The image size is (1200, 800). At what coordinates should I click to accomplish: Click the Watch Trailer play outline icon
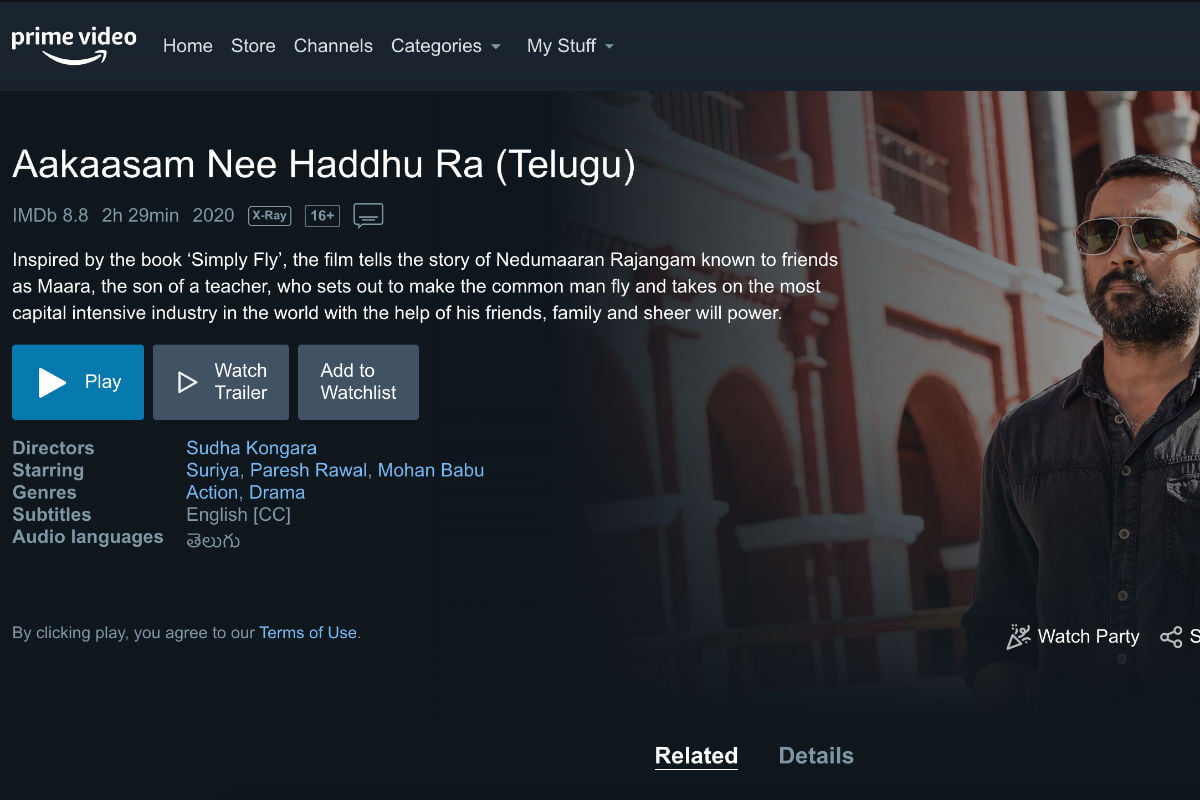[187, 382]
